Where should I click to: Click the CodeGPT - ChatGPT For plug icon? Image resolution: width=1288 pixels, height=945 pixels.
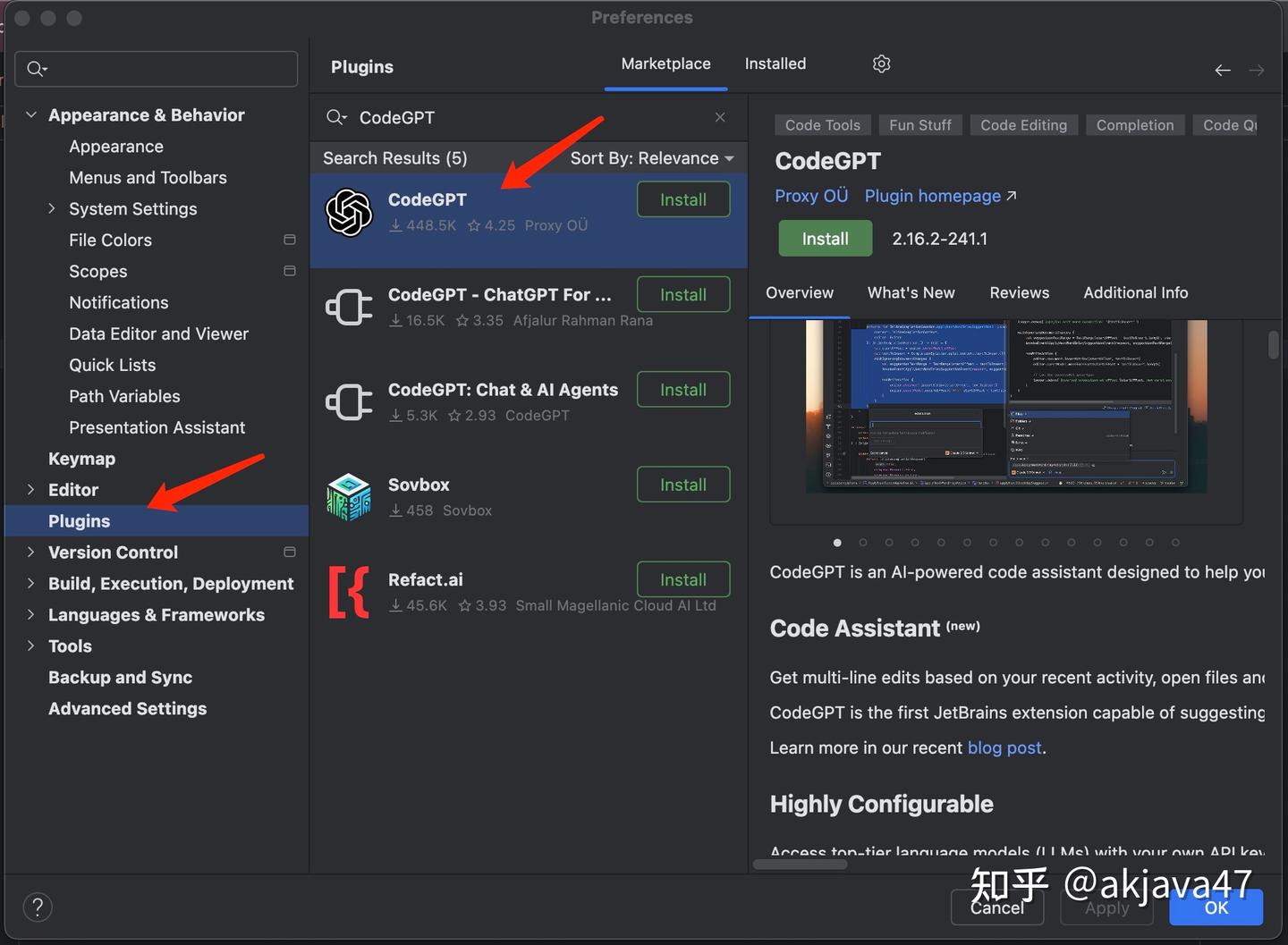[349, 308]
